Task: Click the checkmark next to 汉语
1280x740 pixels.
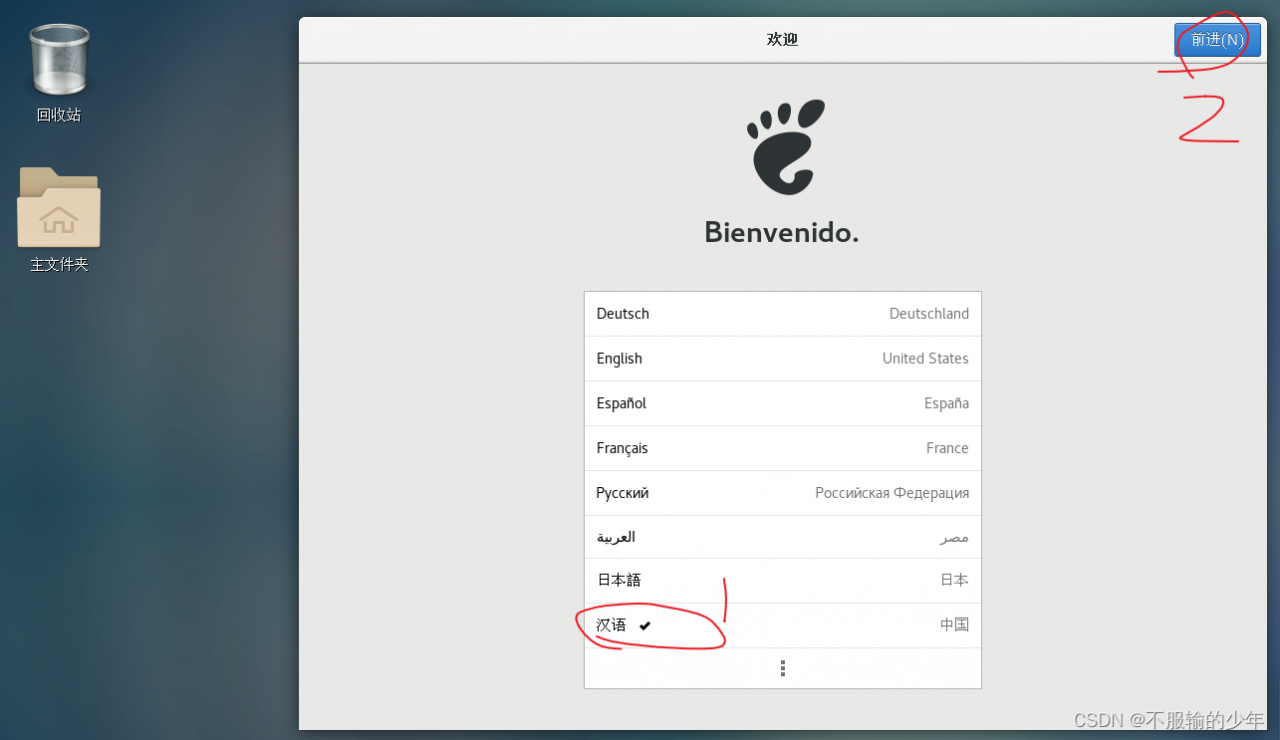Action: (645, 626)
